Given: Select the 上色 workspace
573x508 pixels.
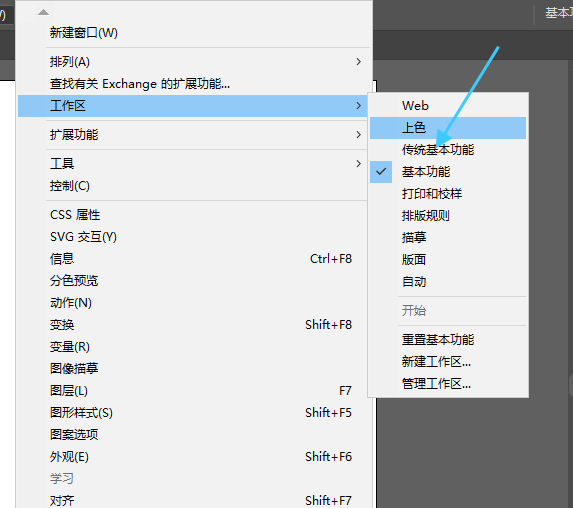Looking at the screenshot, I should click(x=448, y=128).
